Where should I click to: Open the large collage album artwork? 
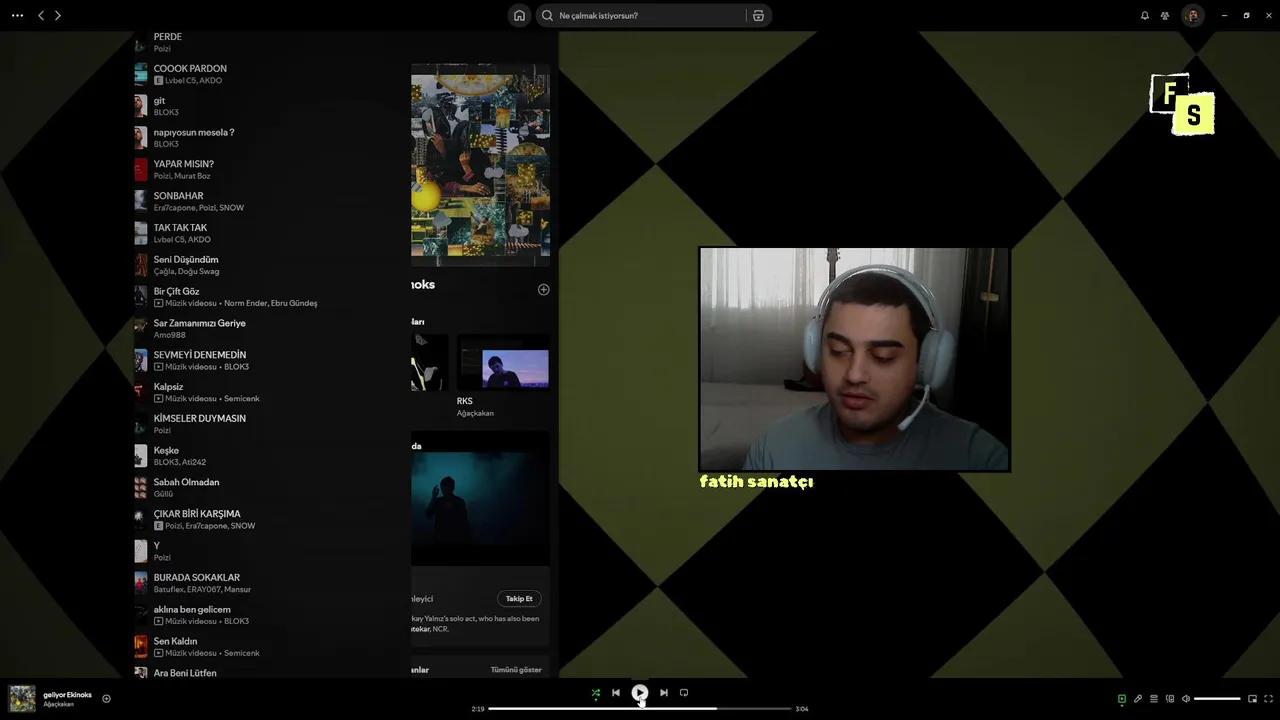tap(480, 165)
